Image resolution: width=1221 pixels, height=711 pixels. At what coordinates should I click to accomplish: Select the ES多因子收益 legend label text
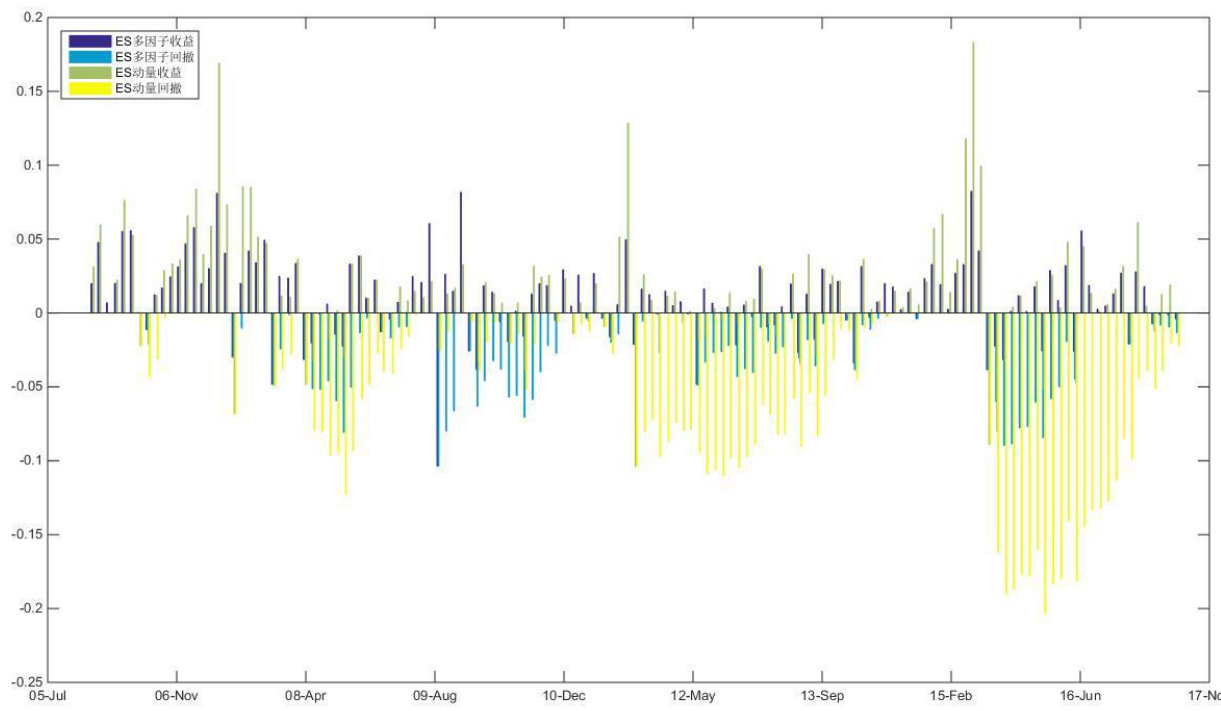point(156,41)
